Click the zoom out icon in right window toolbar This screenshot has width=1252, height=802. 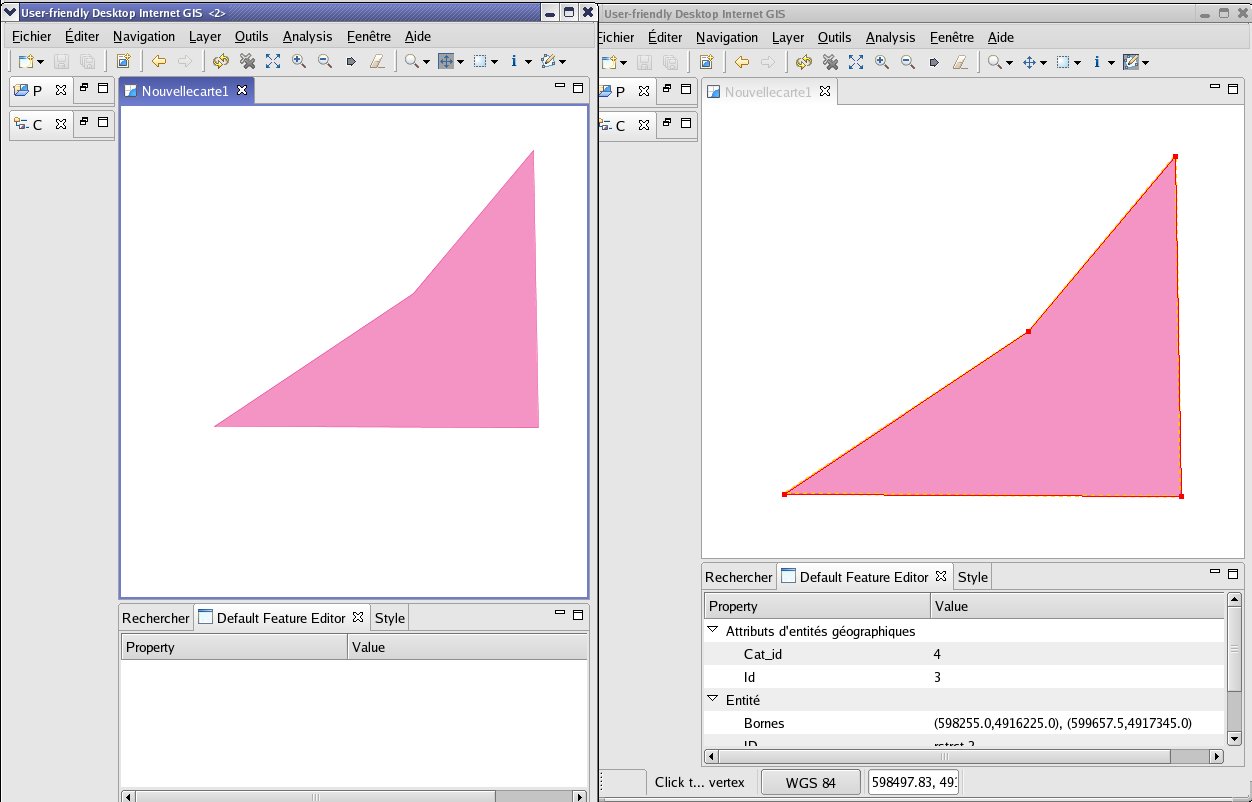pos(907,62)
